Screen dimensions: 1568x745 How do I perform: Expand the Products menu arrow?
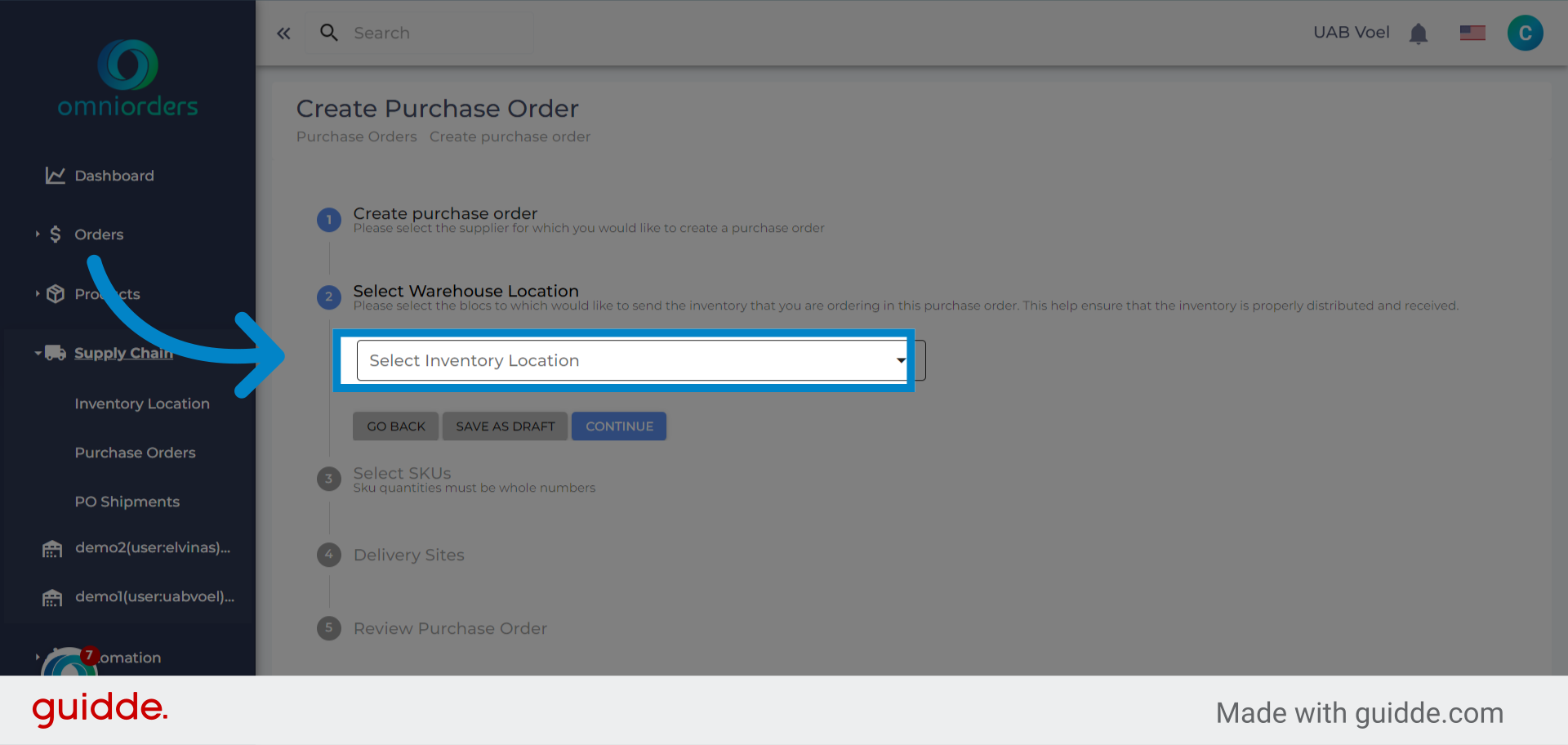click(x=38, y=294)
